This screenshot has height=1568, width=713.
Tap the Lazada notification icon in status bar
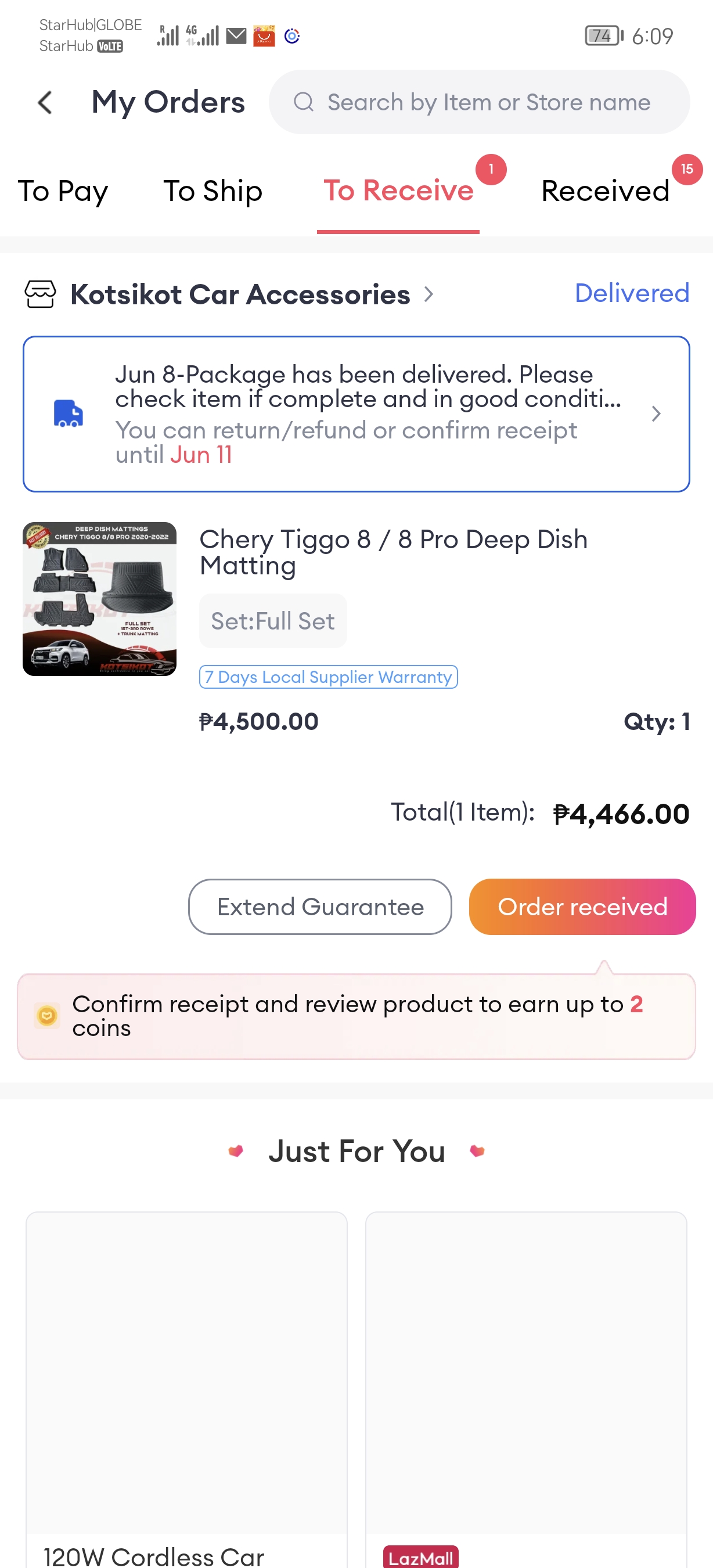point(264,37)
